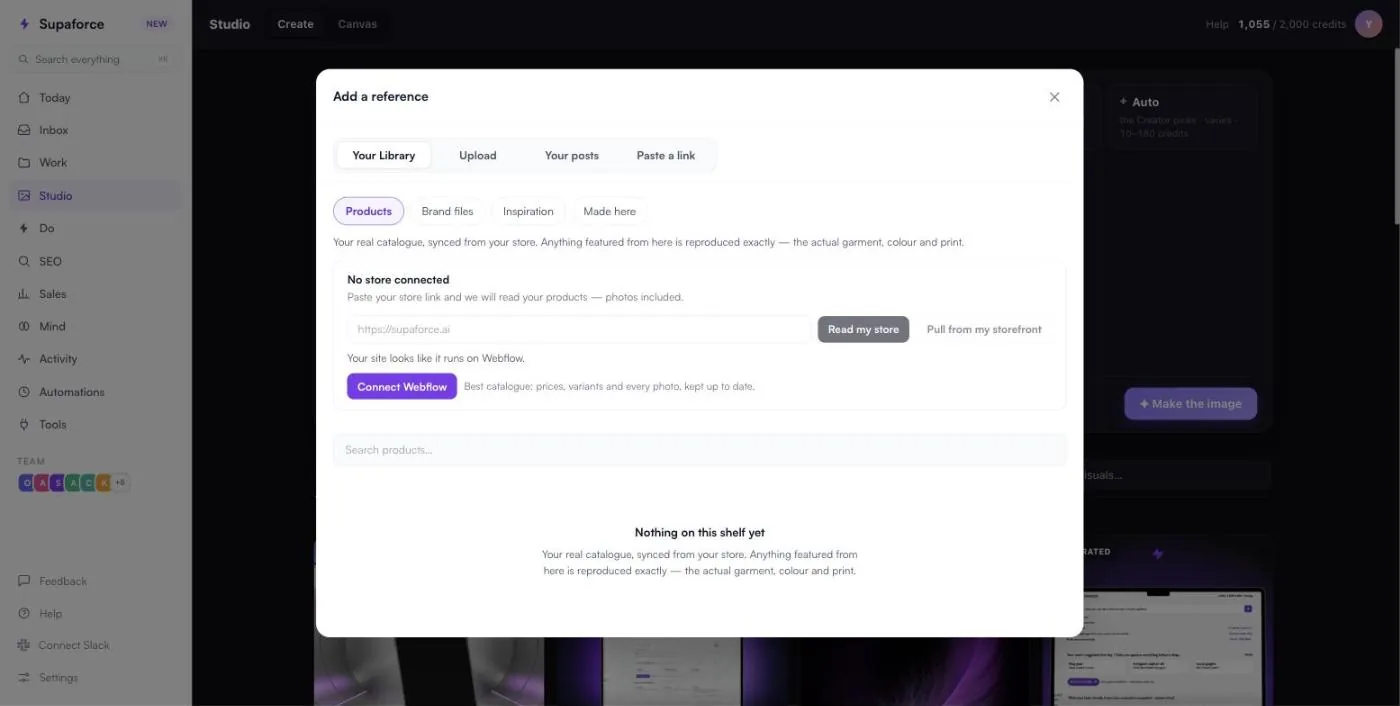Open the Mind icon in sidebar
This screenshot has width=1400, height=706.
click(x=24, y=326)
